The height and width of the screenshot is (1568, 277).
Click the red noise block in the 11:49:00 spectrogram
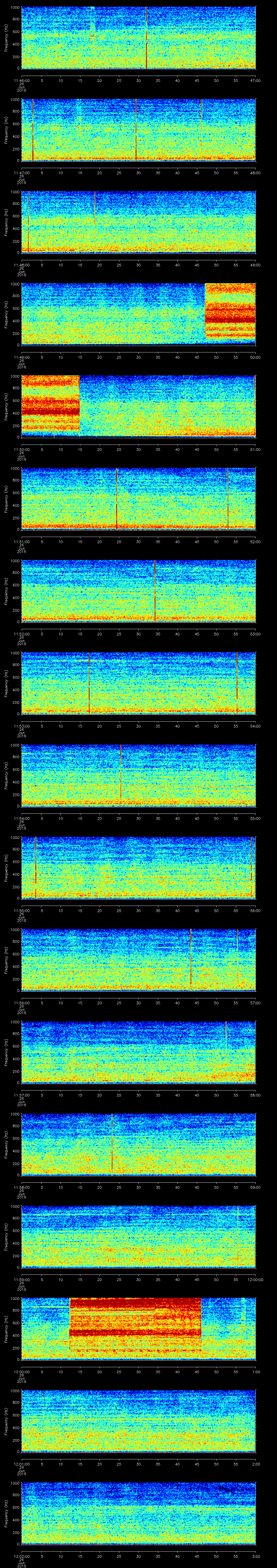click(x=230, y=312)
